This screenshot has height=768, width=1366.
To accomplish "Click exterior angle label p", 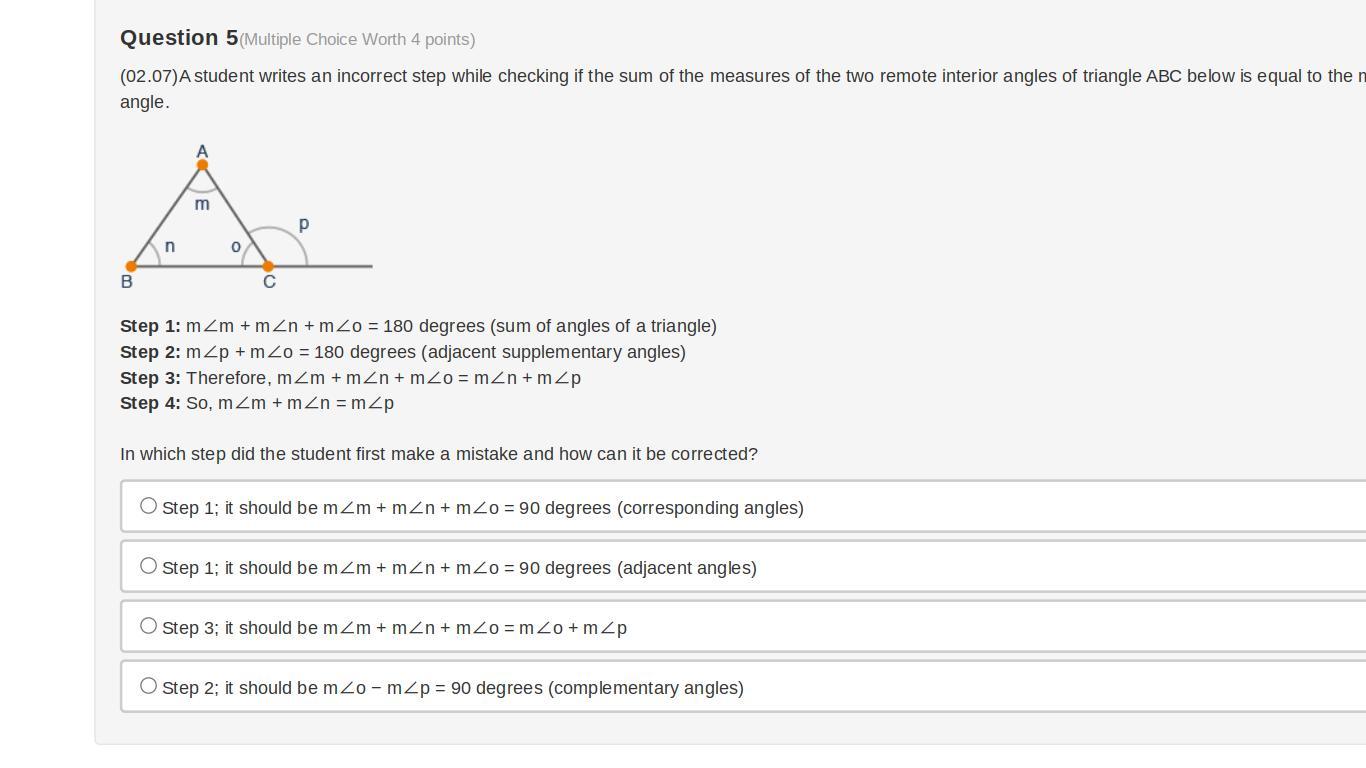I will point(304,224).
